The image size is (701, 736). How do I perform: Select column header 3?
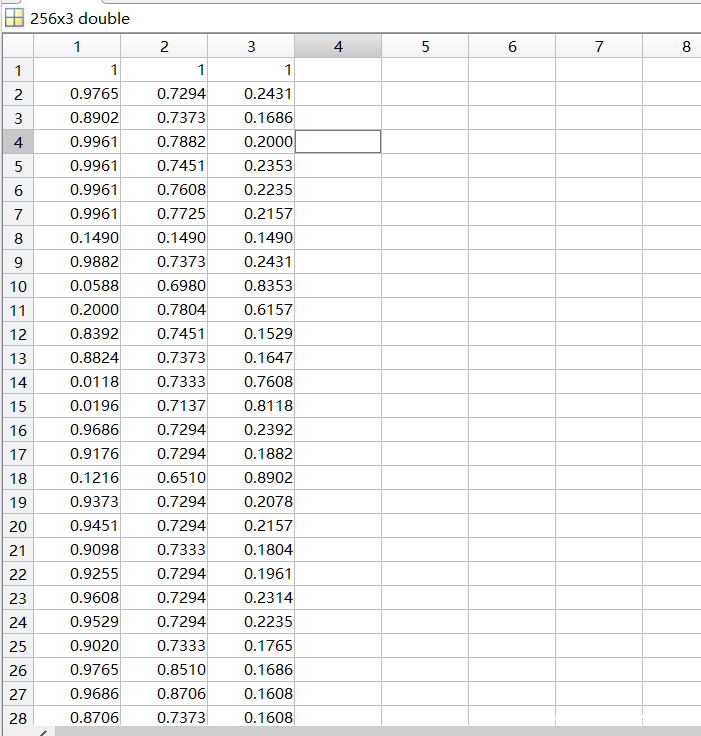point(251,46)
